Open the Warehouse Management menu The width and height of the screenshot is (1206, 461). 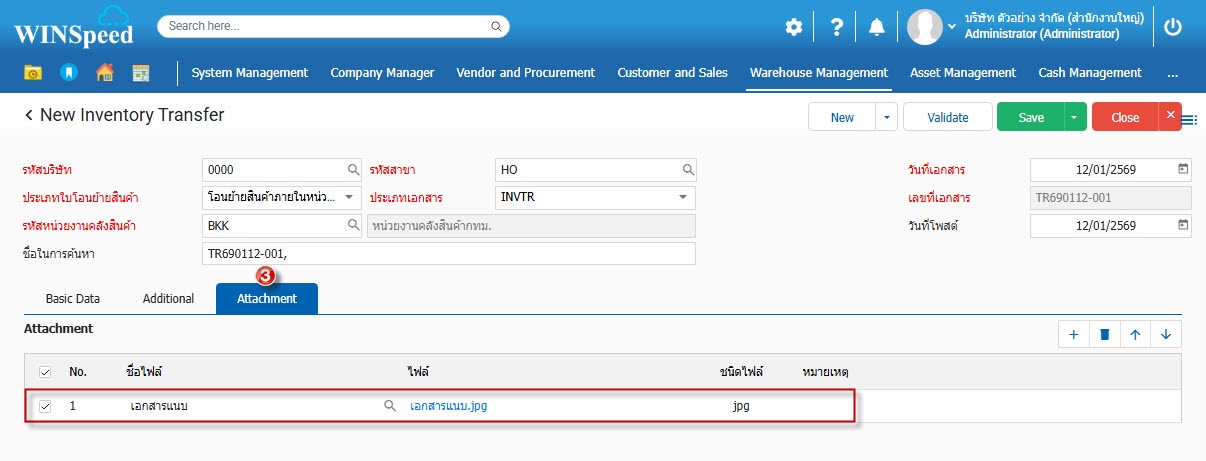pos(818,72)
